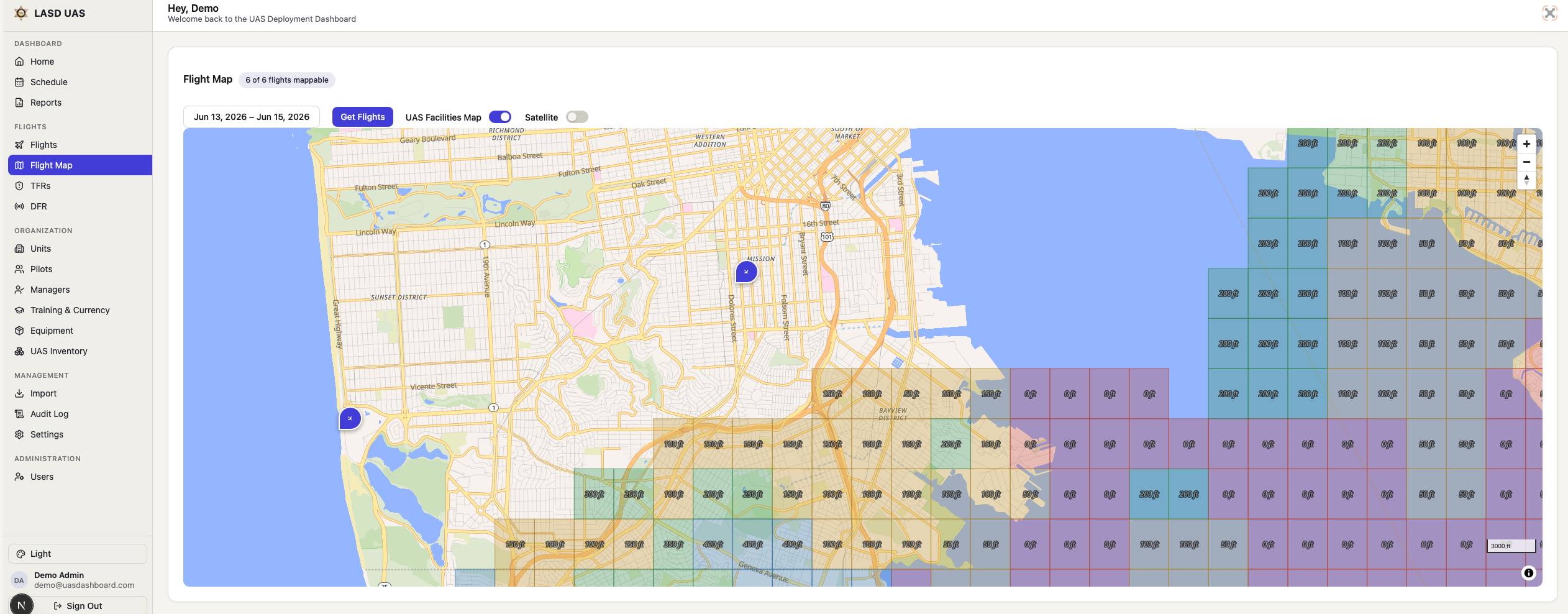Click the Training & Currency cap icon
Viewport: 1568px width, 614px height.
19,310
